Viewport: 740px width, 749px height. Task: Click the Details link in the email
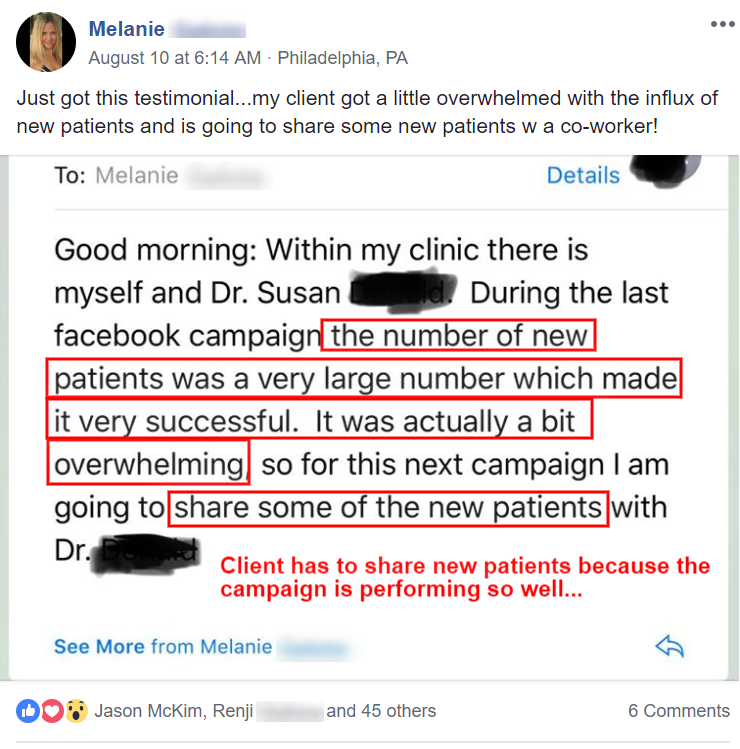tap(583, 175)
